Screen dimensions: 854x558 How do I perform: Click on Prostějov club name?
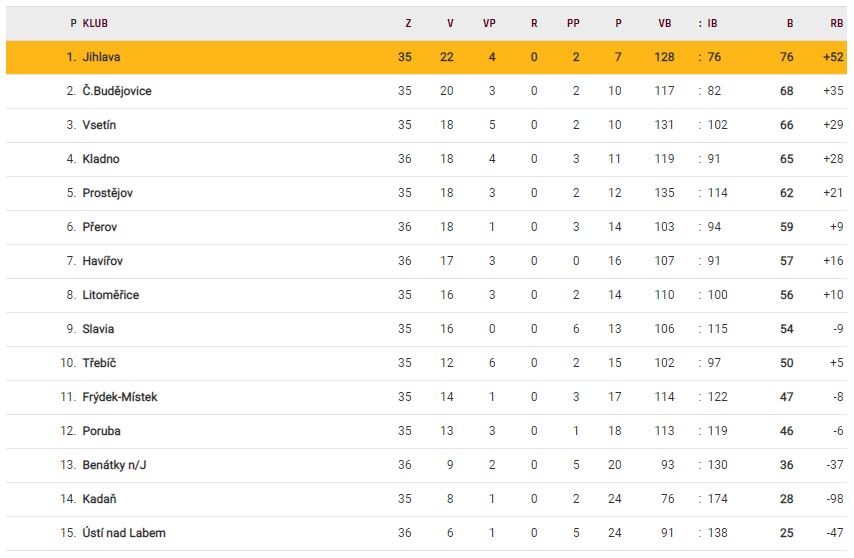pyautogui.click(x=107, y=193)
